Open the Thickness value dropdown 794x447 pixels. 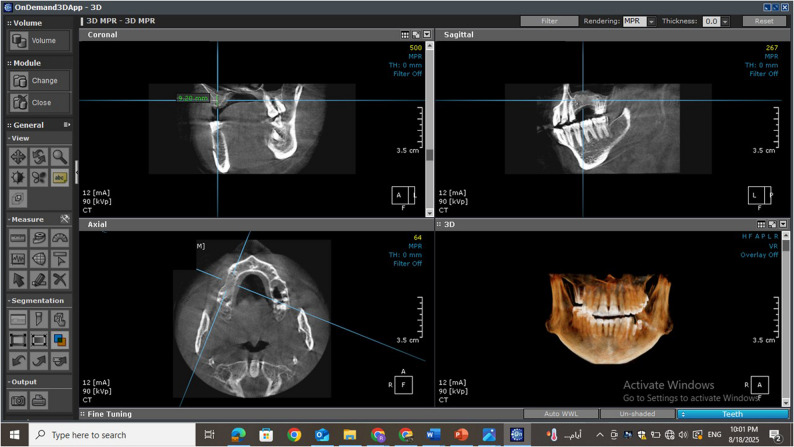(x=725, y=21)
